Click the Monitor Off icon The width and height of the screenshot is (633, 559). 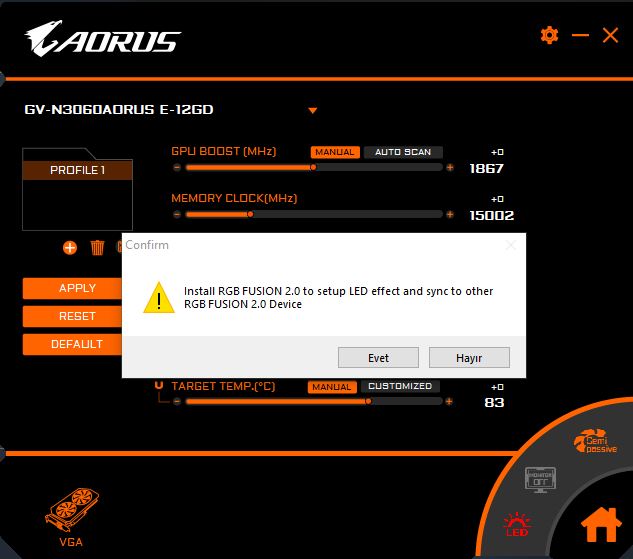(541, 480)
